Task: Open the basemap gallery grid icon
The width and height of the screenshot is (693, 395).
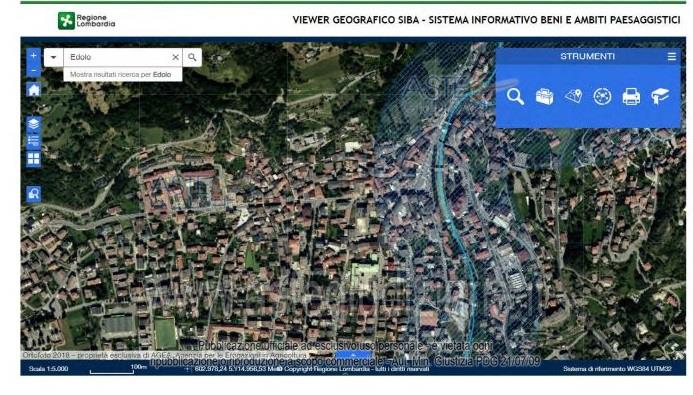Action: click(34, 159)
